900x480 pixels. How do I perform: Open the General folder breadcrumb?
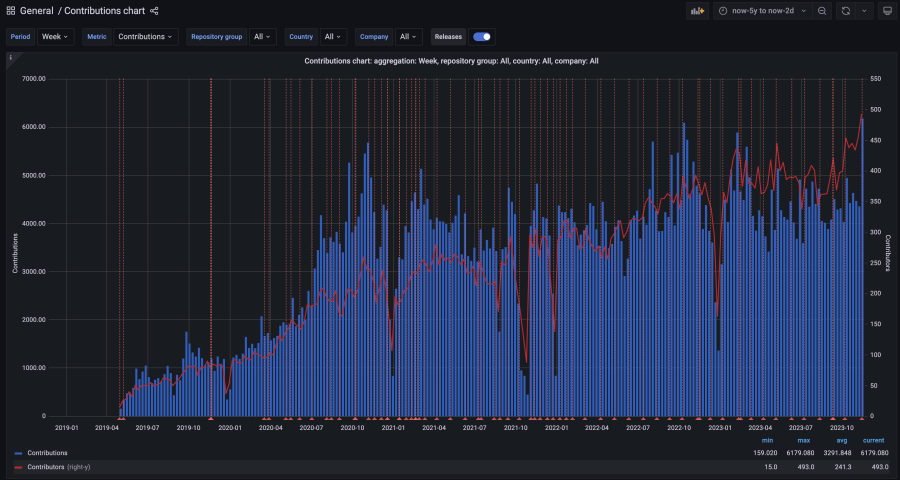click(x=37, y=11)
